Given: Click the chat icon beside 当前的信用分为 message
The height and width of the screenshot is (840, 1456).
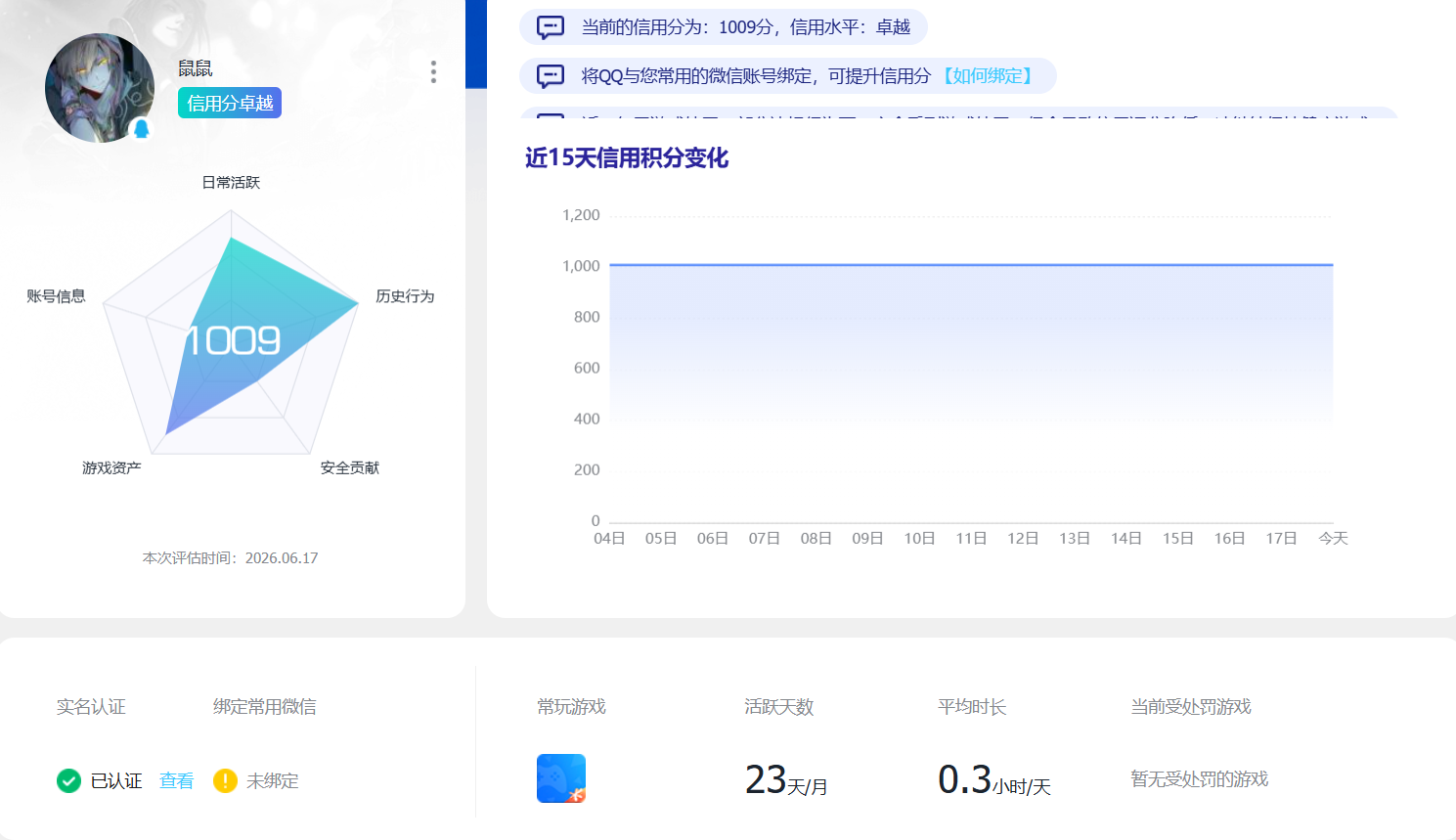Looking at the screenshot, I should [x=551, y=27].
